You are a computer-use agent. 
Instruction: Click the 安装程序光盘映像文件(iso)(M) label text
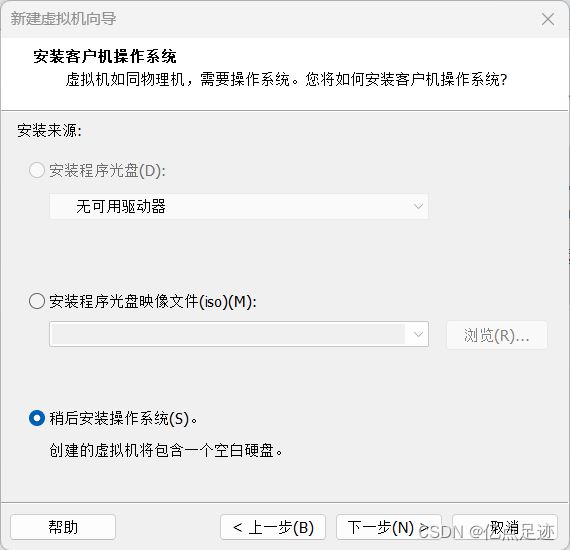pyautogui.click(x=153, y=301)
